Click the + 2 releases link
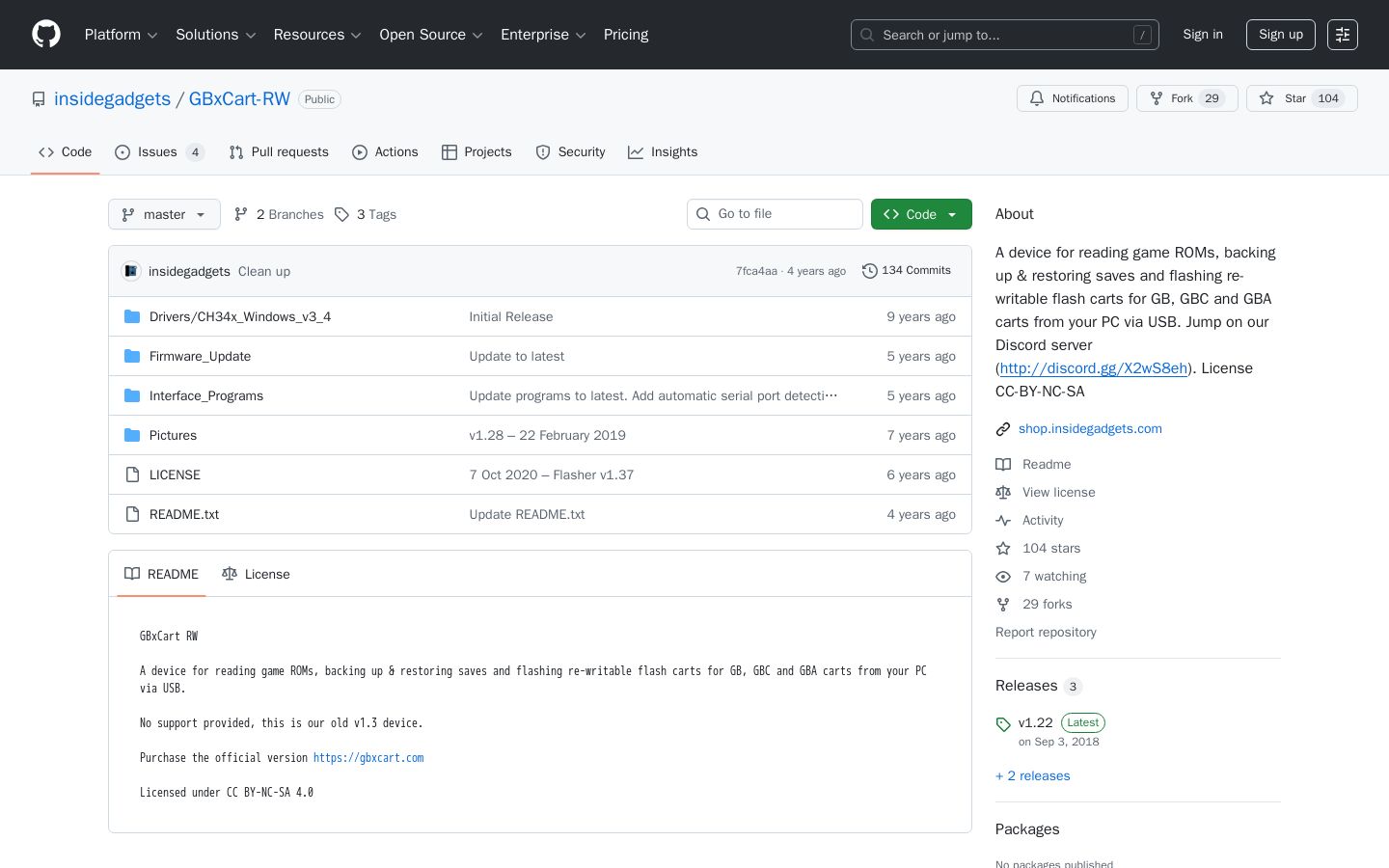The width and height of the screenshot is (1389, 868). 1033,776
